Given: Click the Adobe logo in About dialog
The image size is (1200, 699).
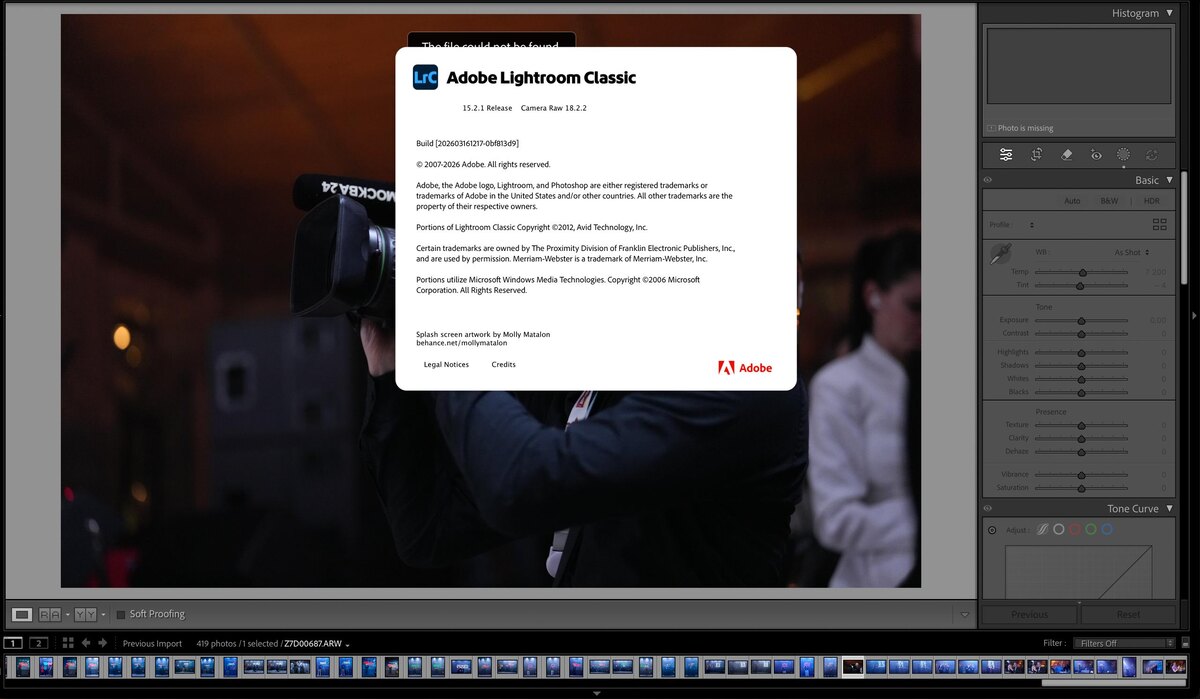Looking at the screenshot, I should tap(745, 368).
